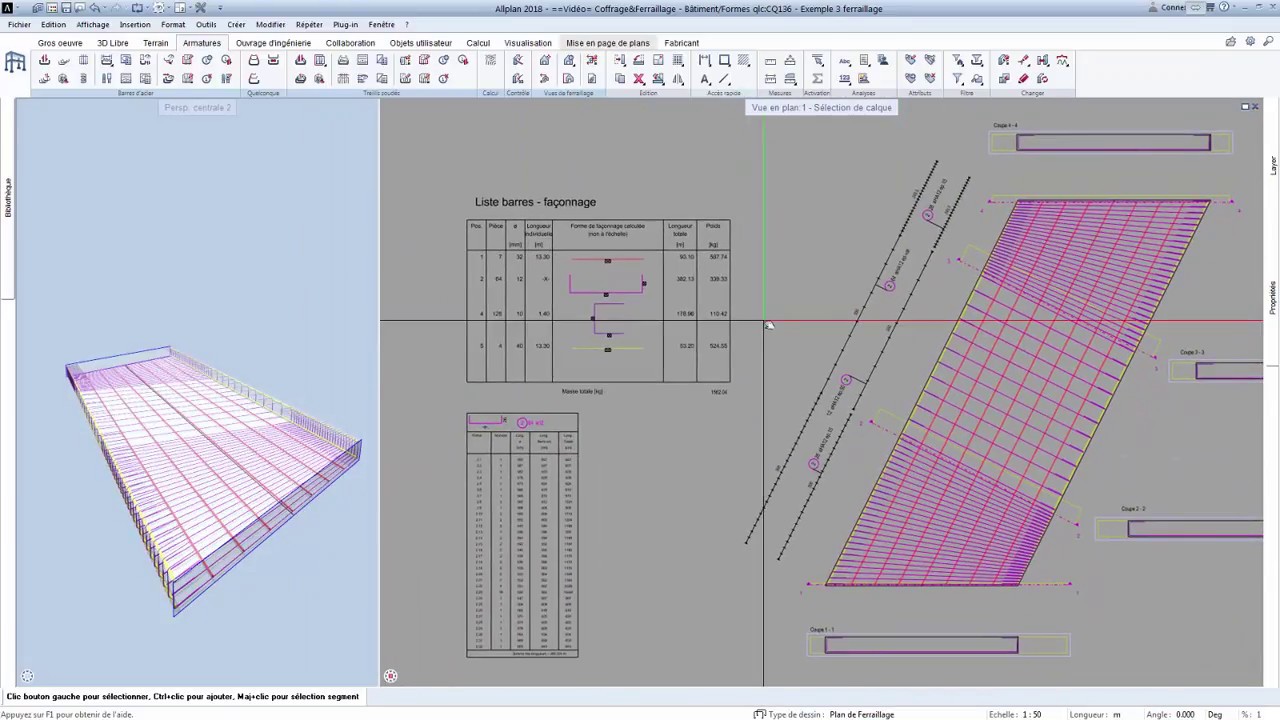Switch to the Calcul ribbon tab
This screenshot has width=1280, height=720.
478,43
